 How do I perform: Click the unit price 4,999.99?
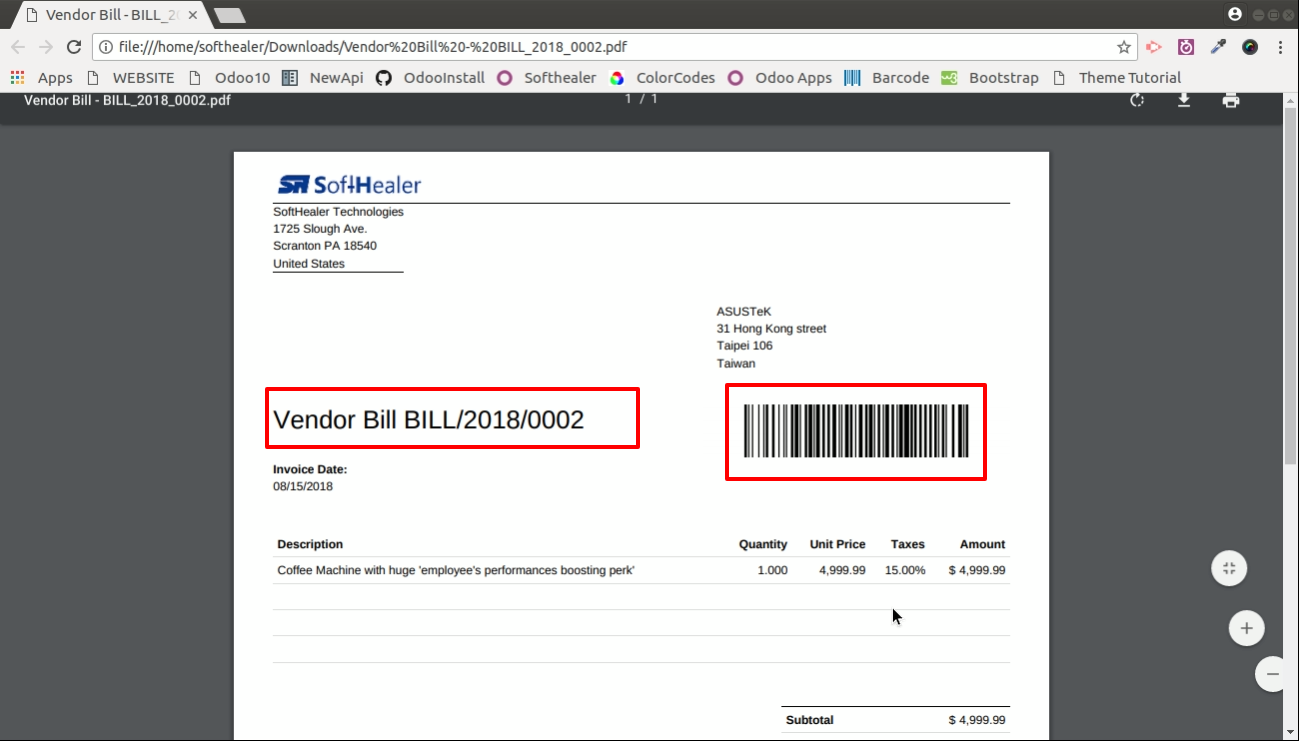[x=841, y=570]
